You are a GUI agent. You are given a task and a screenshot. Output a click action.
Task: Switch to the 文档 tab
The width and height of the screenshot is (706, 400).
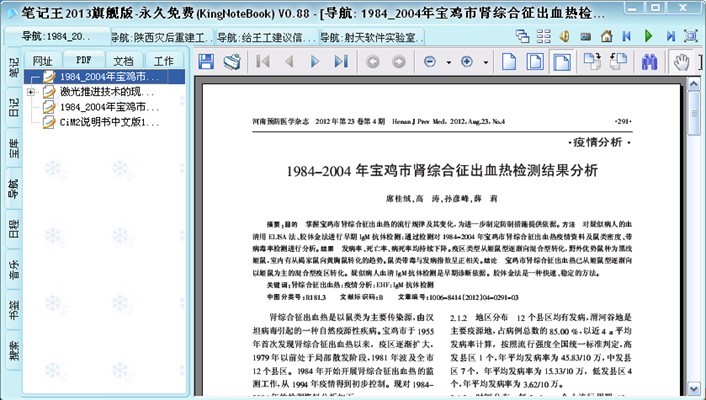[x=123, y=61]
